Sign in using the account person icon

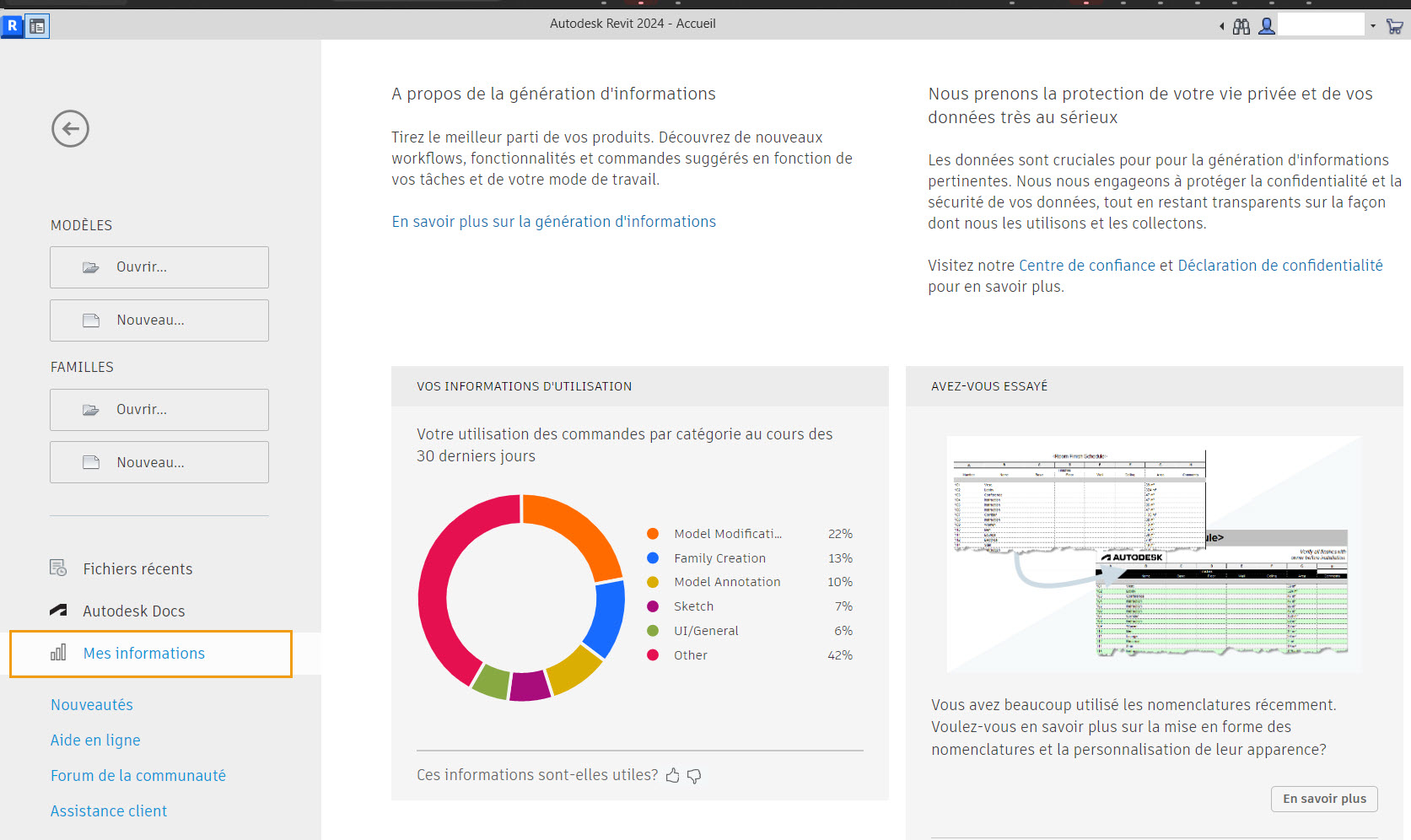point(1266,25)
